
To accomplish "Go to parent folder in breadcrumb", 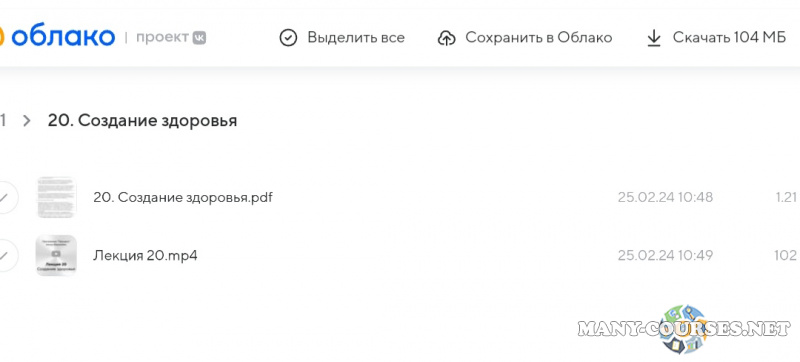I will 3,121.
